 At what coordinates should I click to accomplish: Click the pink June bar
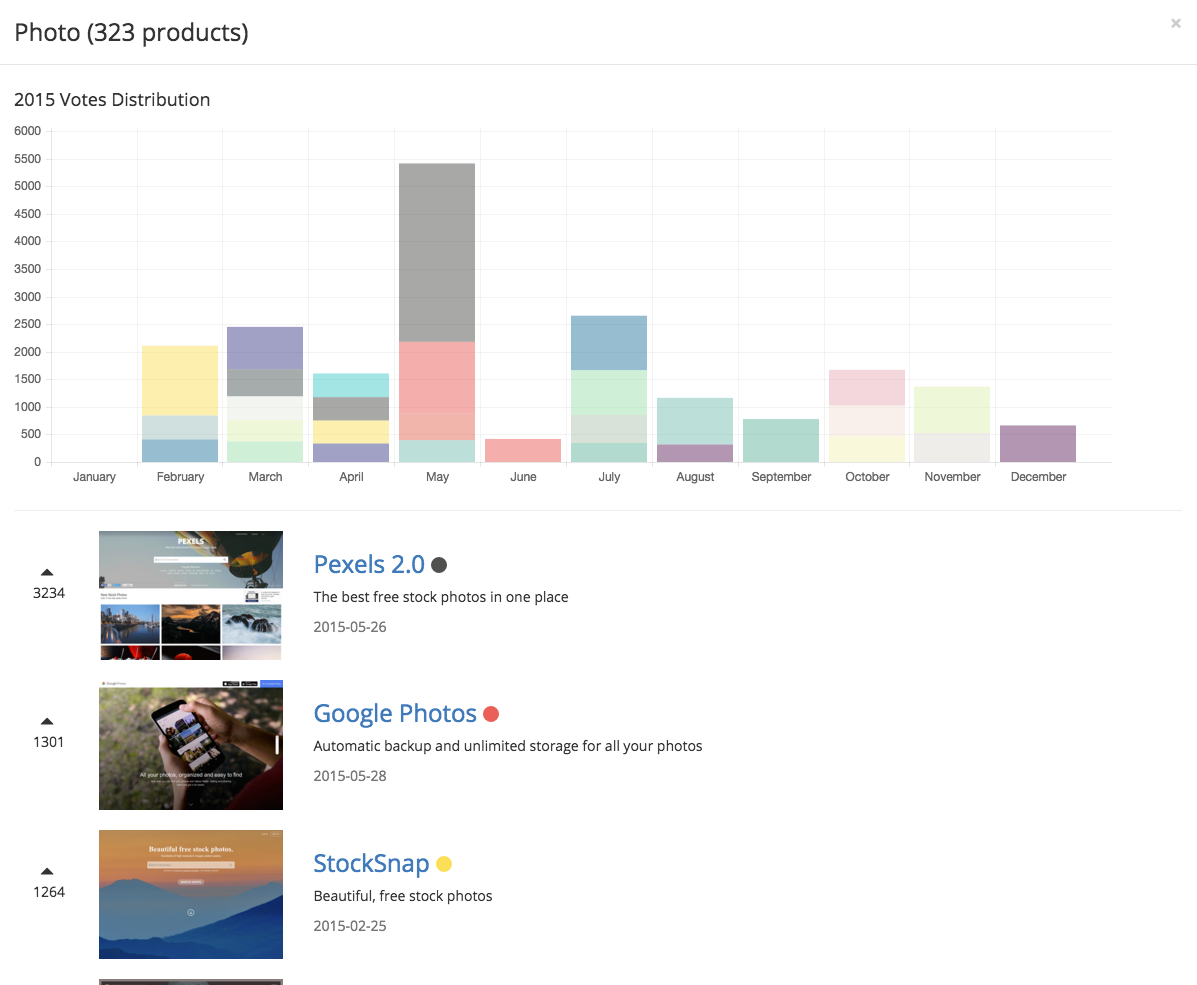coord(523,451)
